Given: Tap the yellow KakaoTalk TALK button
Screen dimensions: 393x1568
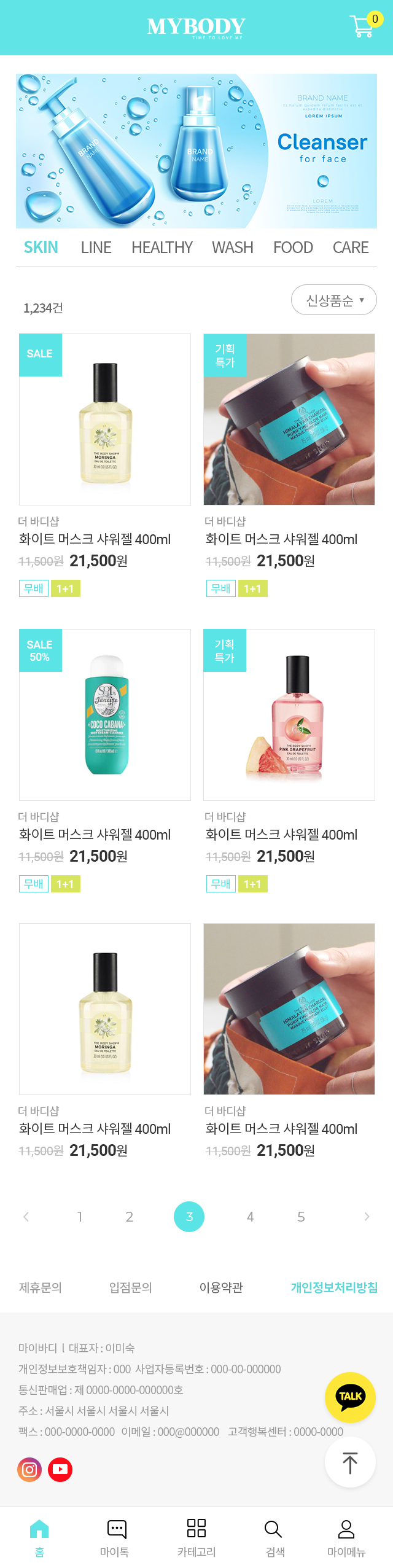Looking at the screenshot, I should point(350,1397).
